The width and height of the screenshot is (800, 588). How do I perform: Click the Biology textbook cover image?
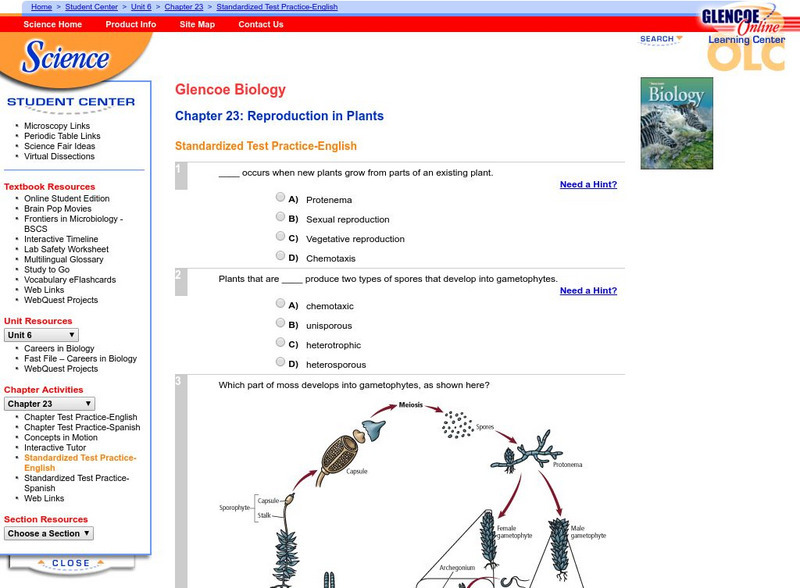pyautogui.click(x=675, y=117)
